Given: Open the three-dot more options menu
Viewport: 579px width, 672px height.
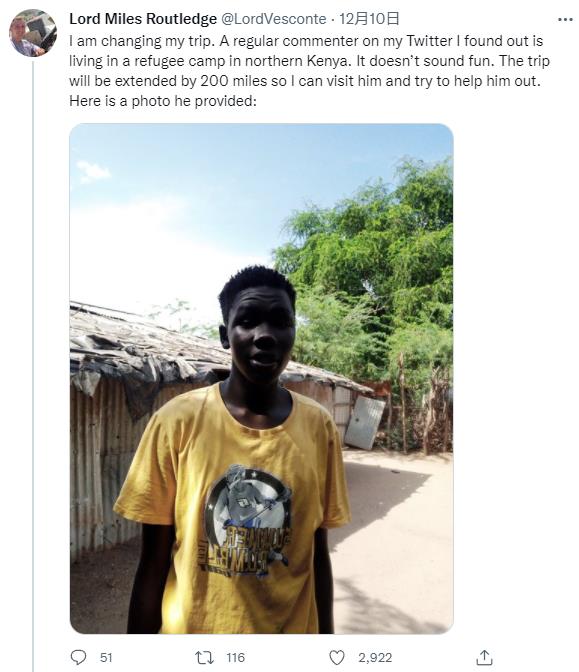Looking at the screenshot, I should [x=565, y=19].
